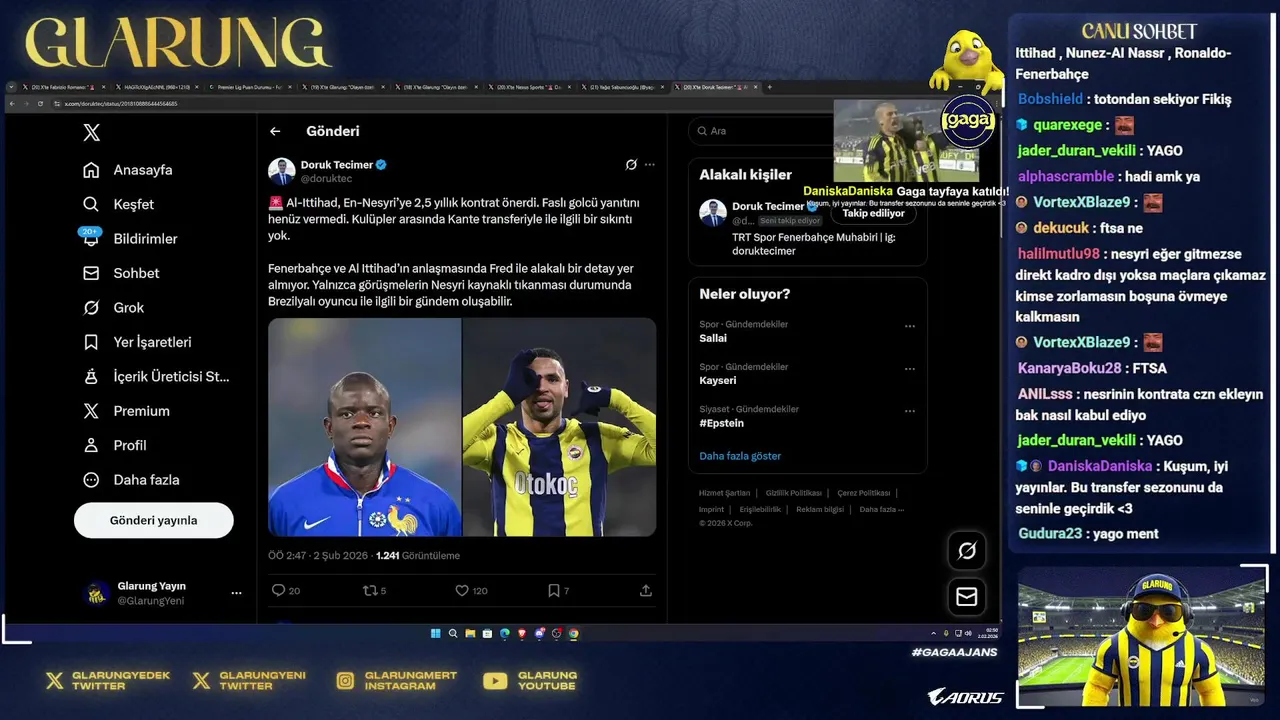
Task: Open Doruk Tecimer profile name link
Action: click(x=337, y=165)
